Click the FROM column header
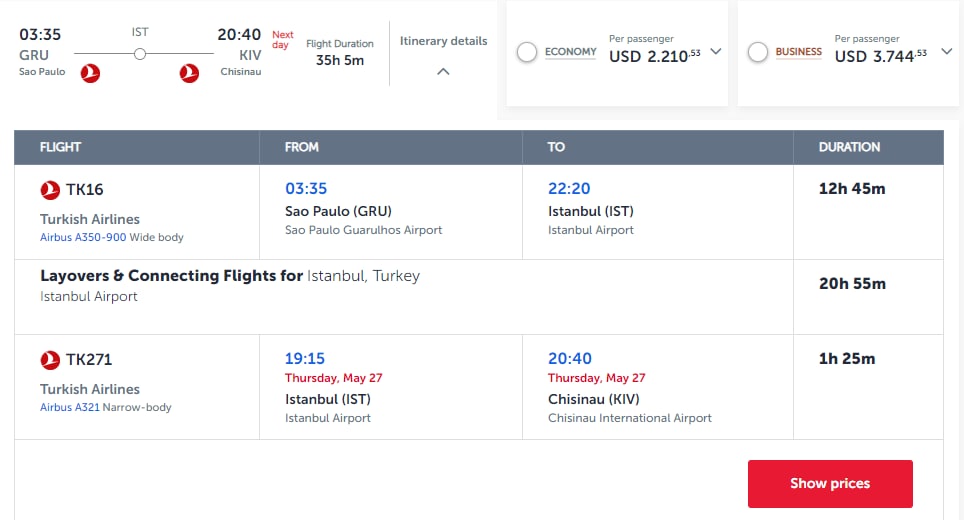The width and height of the screenshot is (964, 520). [301, 147]
